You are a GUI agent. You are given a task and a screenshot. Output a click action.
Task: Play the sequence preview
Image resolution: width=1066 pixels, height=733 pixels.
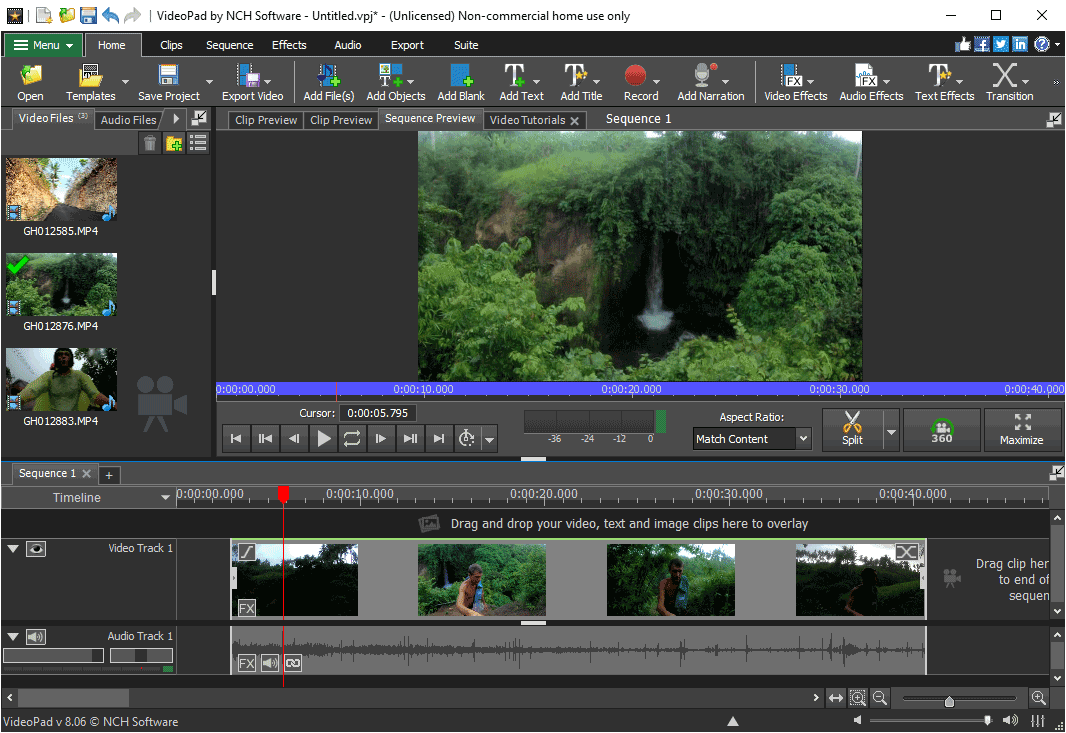pos(324,439)
